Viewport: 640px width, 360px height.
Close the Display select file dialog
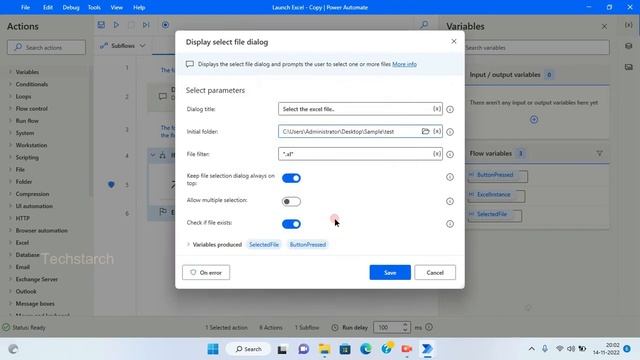(x=454, y=41)
